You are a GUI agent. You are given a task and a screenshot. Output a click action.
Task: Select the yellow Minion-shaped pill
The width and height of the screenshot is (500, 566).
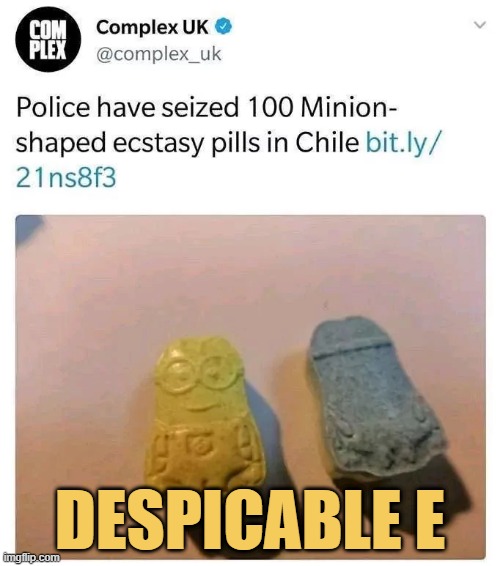pos(204,412)
